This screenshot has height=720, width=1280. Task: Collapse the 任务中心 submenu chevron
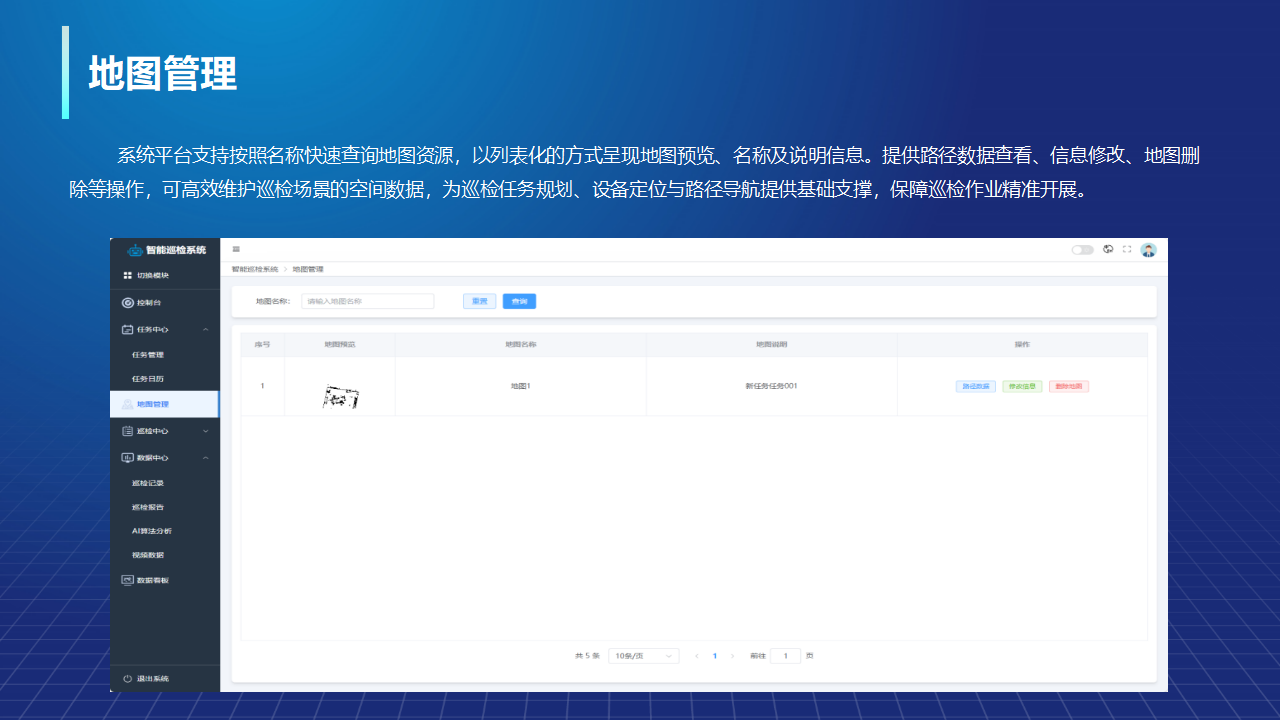click(205, 329)
